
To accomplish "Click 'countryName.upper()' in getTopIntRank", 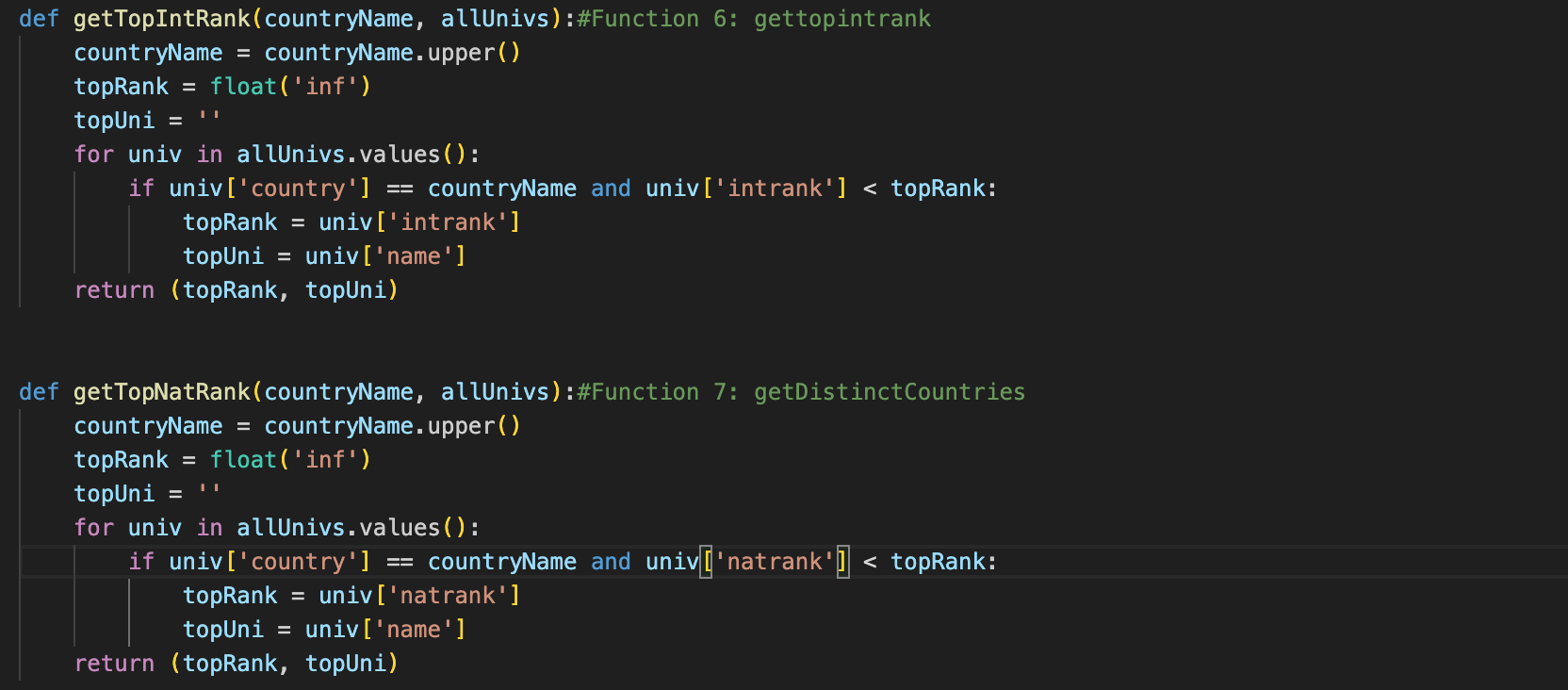I will pyautogui.click(x=392, y=53).
